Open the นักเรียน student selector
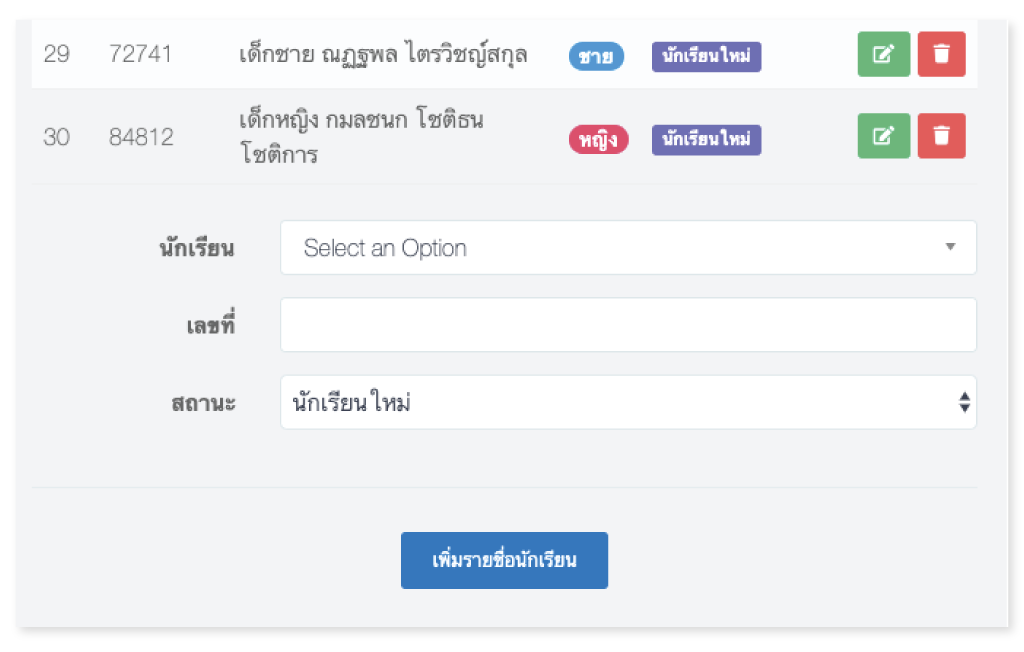Screen dimensions: 1024x652 tap(628, 247)
